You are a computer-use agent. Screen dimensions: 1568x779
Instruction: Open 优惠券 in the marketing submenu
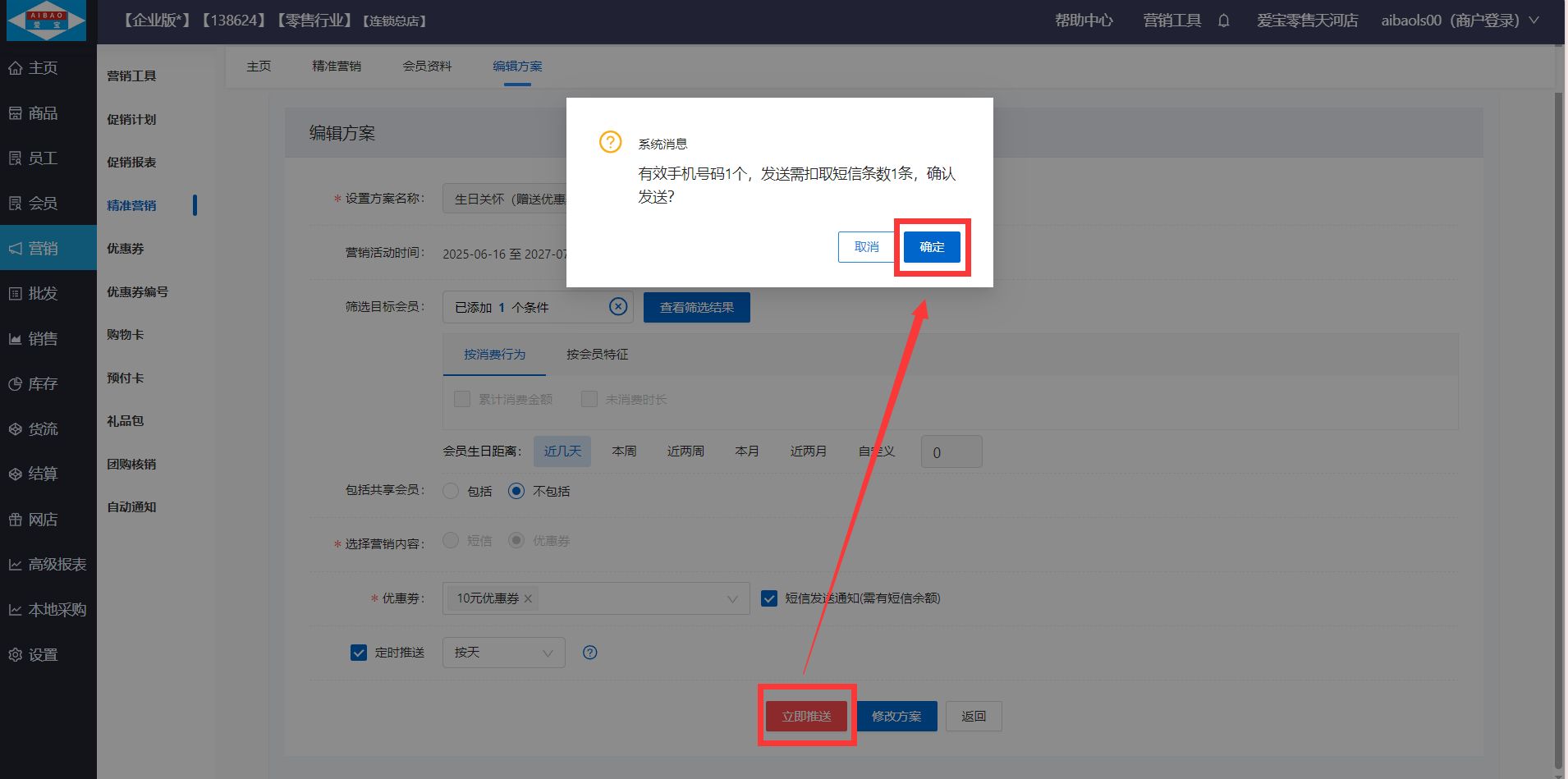(126, 248)
